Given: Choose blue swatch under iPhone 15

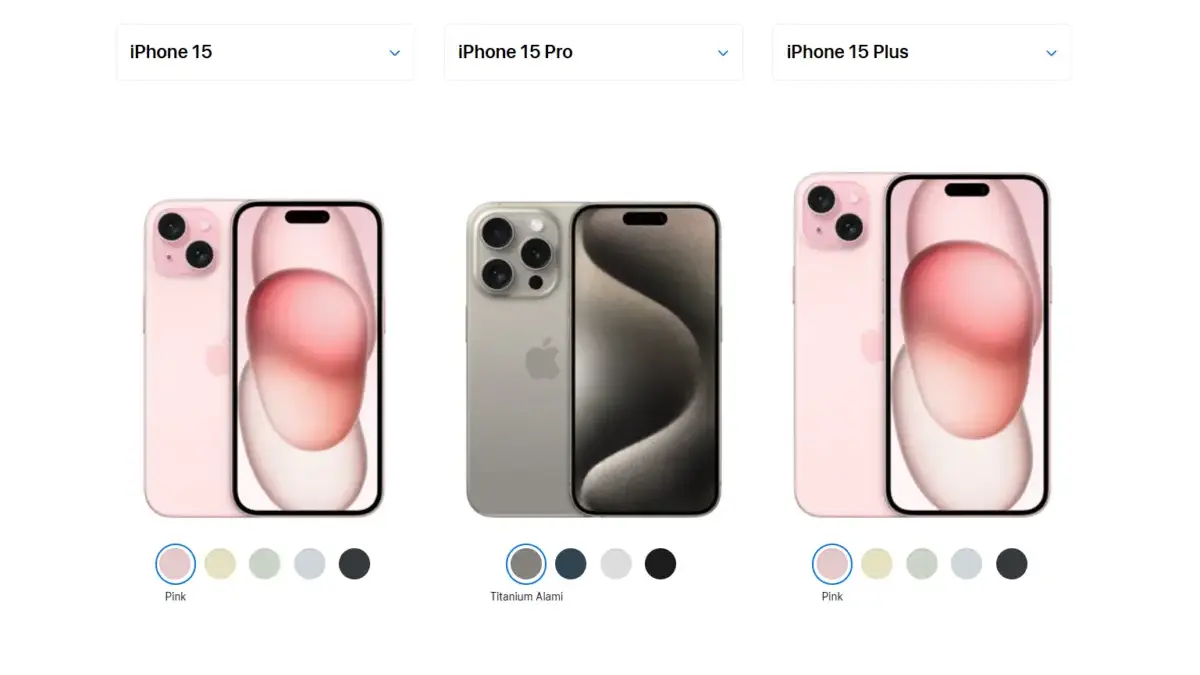Looking at the screenshot, I should point(310,564).
